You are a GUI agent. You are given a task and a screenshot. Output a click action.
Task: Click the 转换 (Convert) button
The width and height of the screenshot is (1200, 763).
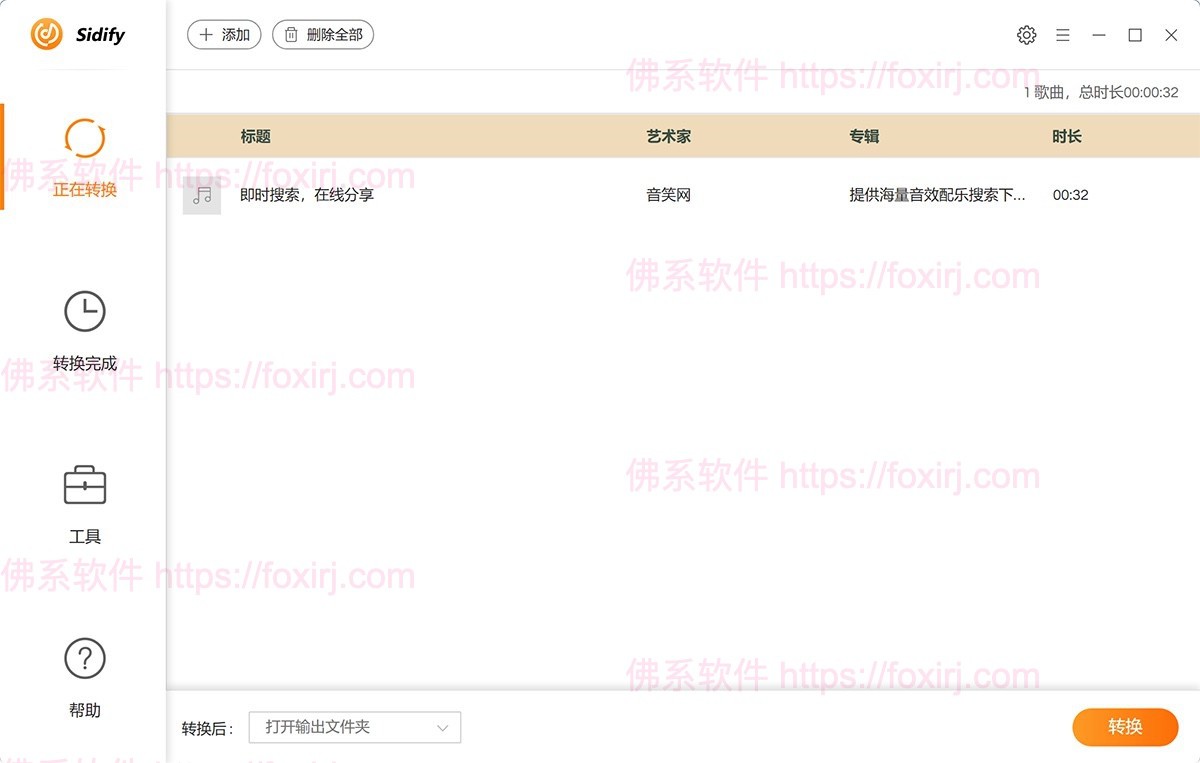coord(1125,727)
